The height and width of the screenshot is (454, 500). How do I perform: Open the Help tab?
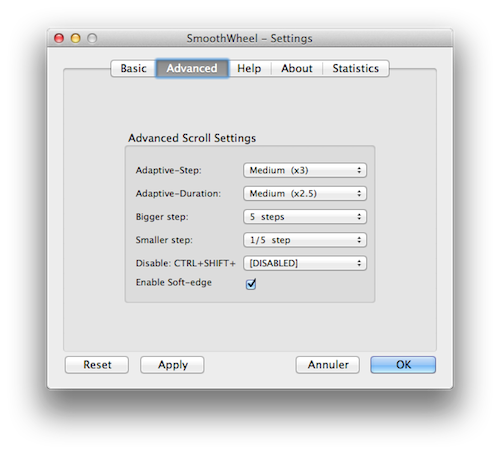coord(249,68)
